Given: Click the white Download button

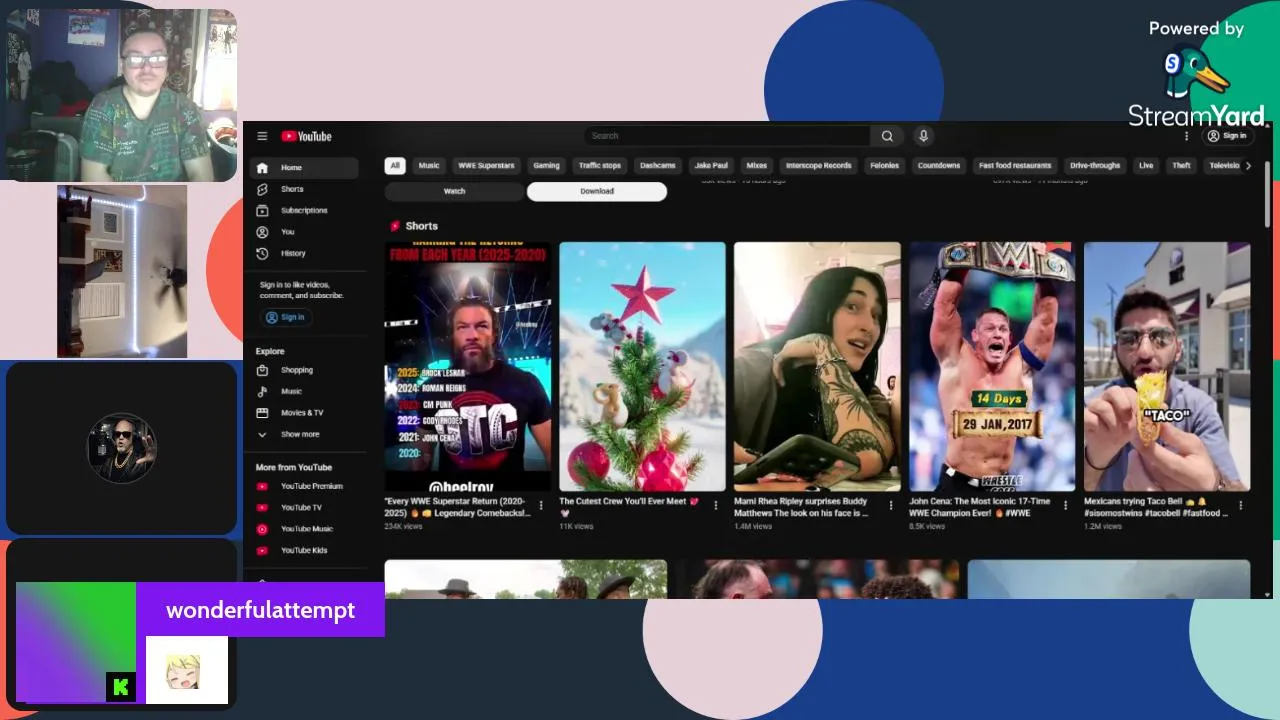Looking at the screenshot, I should click(x=597, y=191).
